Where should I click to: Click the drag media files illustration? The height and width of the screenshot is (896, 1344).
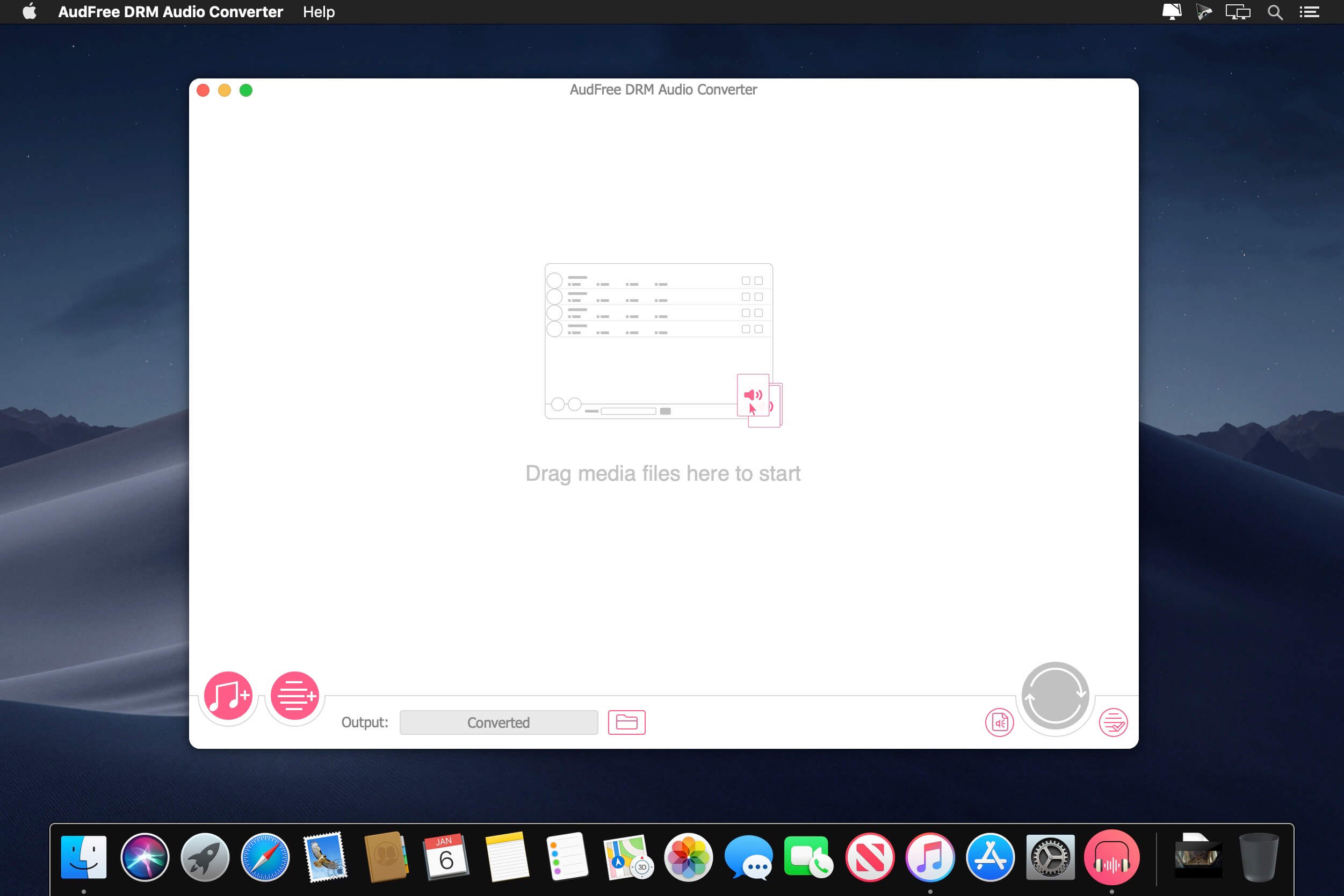tap(663, 344)
